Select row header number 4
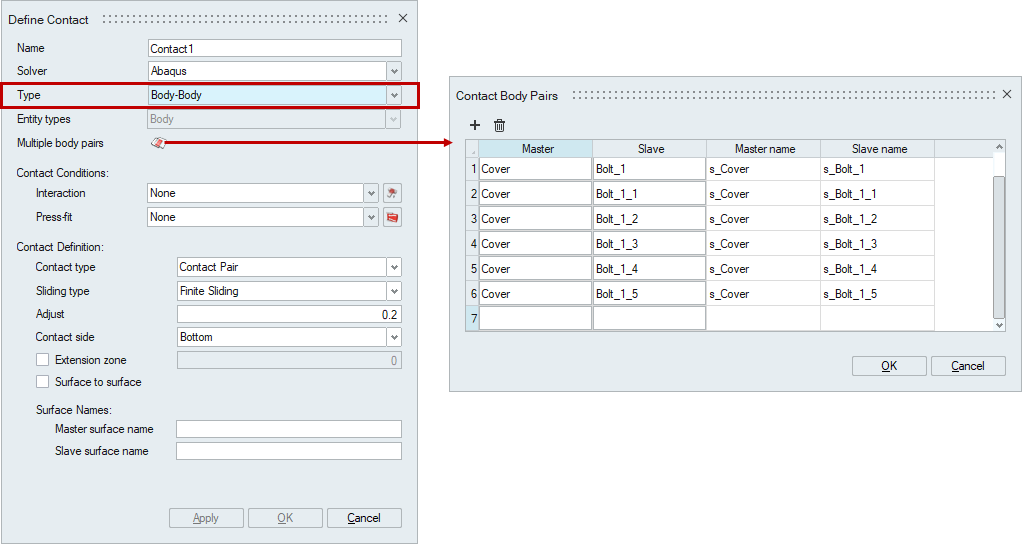The height and width of the screenshot is (544, 1022). [473, 244]
